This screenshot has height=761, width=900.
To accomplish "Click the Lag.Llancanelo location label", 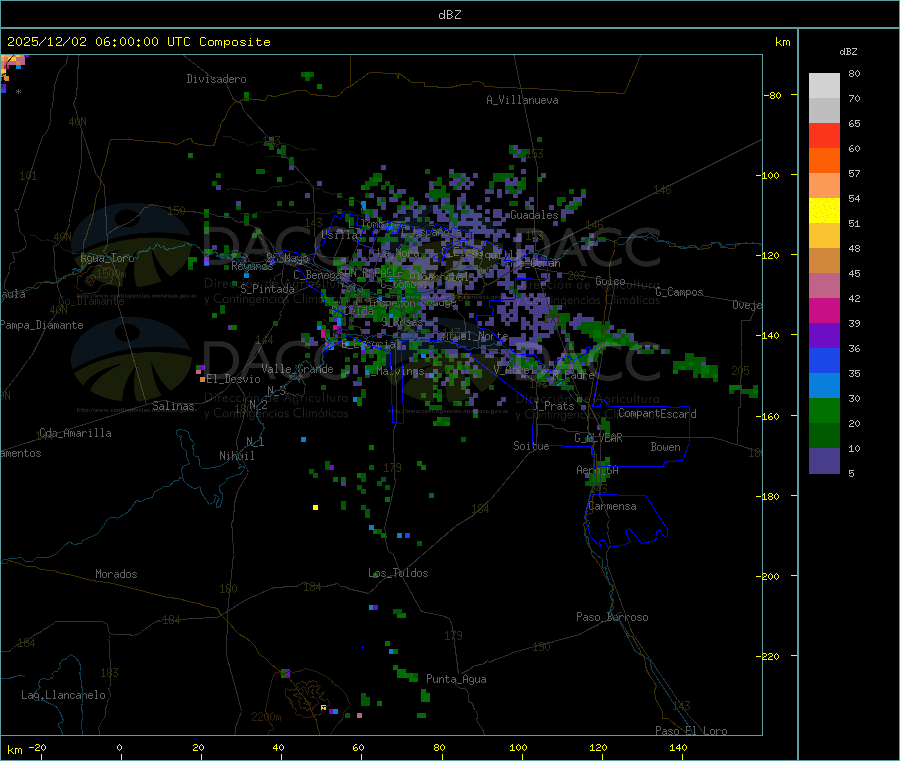I will (x=63, y=696).
